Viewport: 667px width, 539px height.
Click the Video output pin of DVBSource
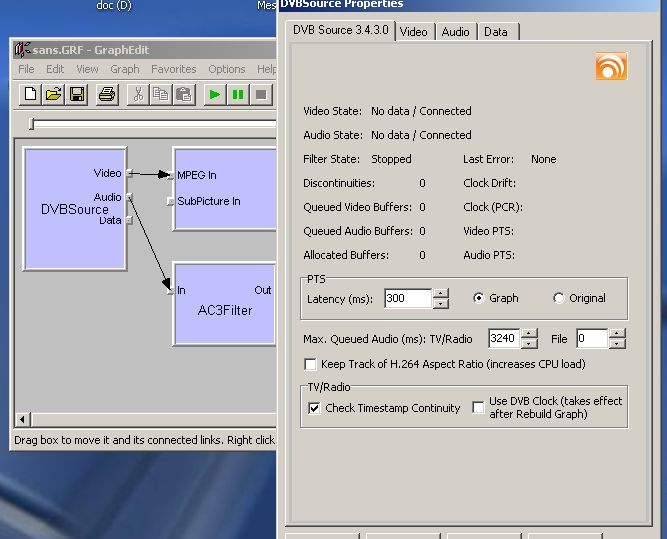pos(129,173)
